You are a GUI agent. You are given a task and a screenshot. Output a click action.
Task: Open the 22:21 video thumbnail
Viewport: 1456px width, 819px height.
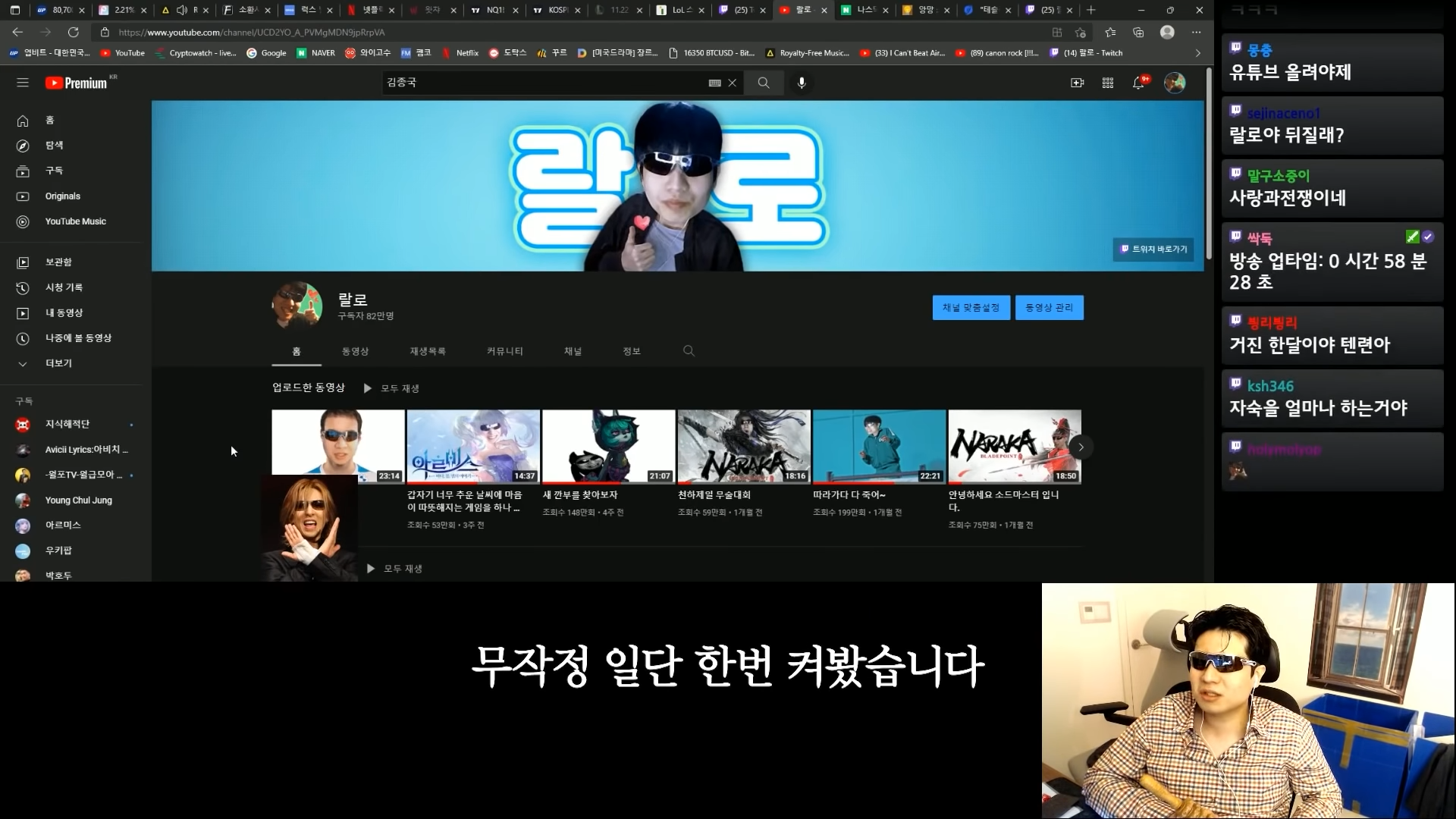click(880, 447)
